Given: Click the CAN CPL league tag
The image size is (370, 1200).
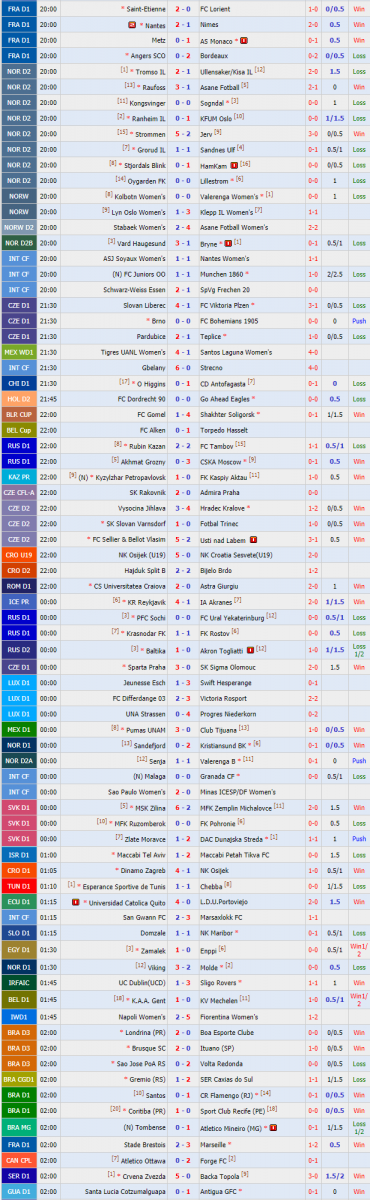Looking at the screenshot, I should 19,1161.
